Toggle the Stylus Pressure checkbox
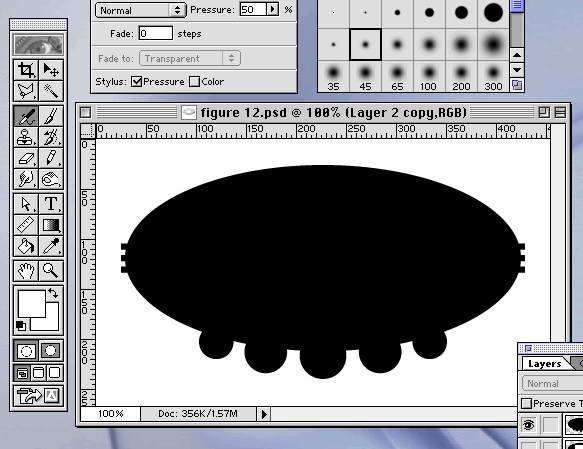The image size is (583, 449). (x=136, y=81)
